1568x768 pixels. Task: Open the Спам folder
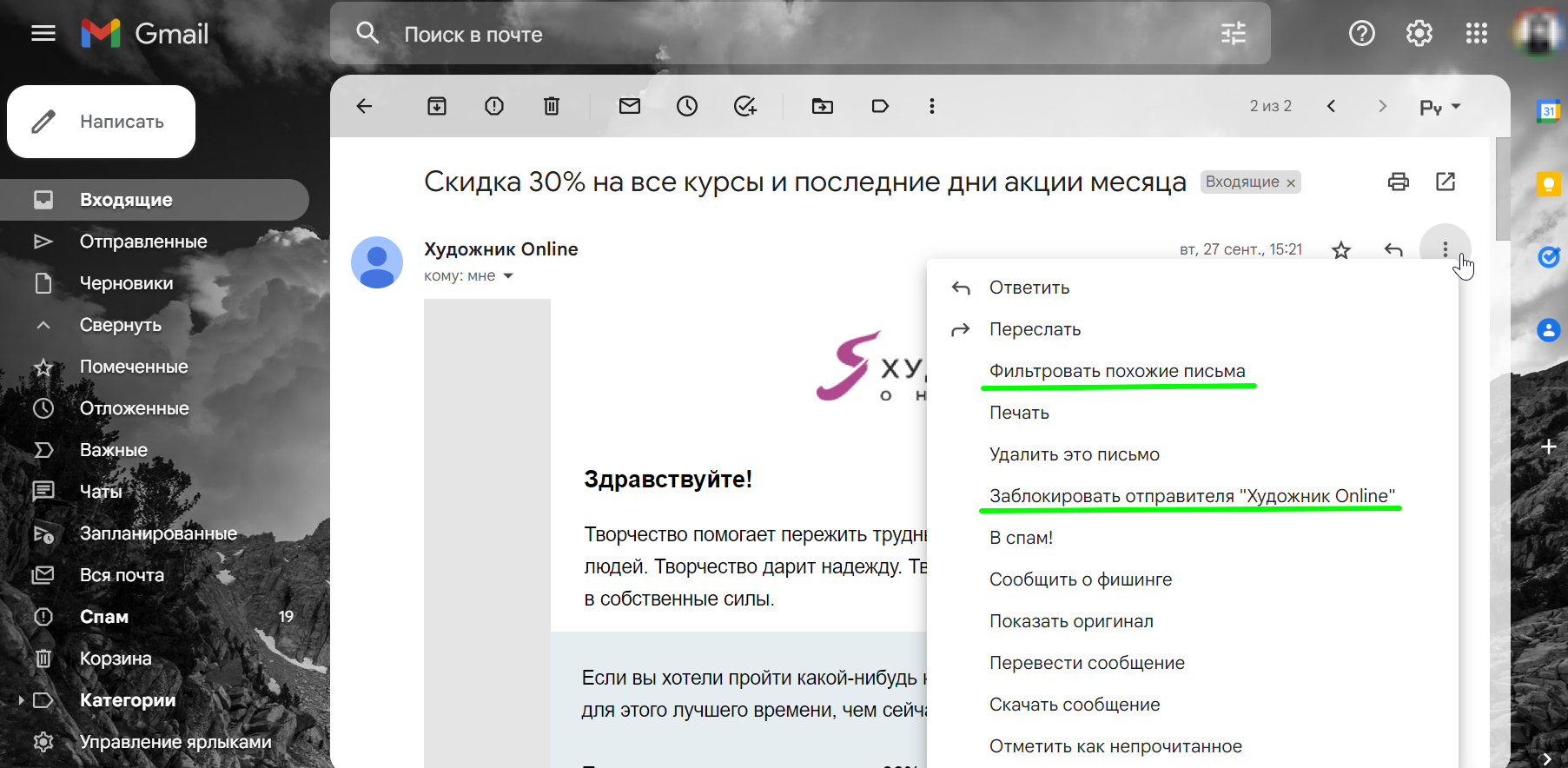click(x=155, y=617)
